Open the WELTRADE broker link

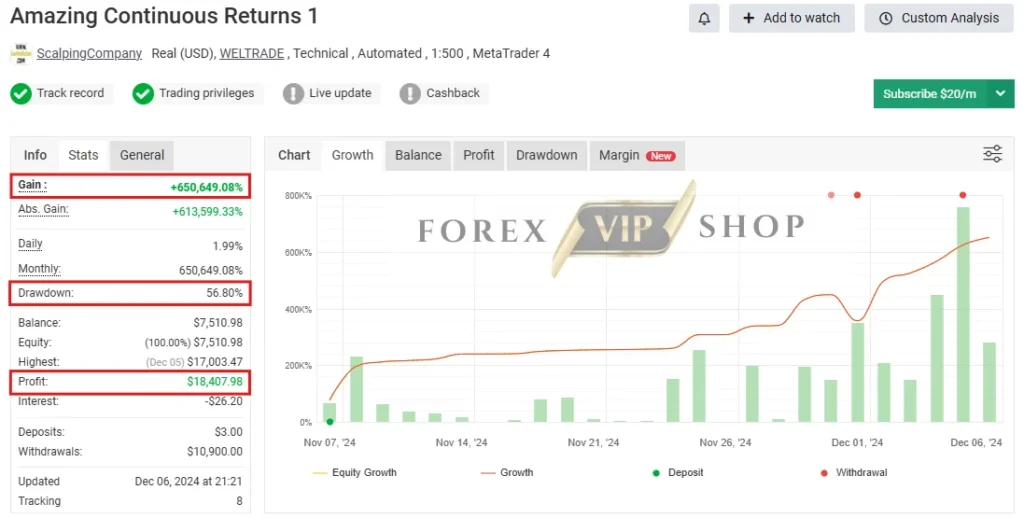tap(251, 54)
